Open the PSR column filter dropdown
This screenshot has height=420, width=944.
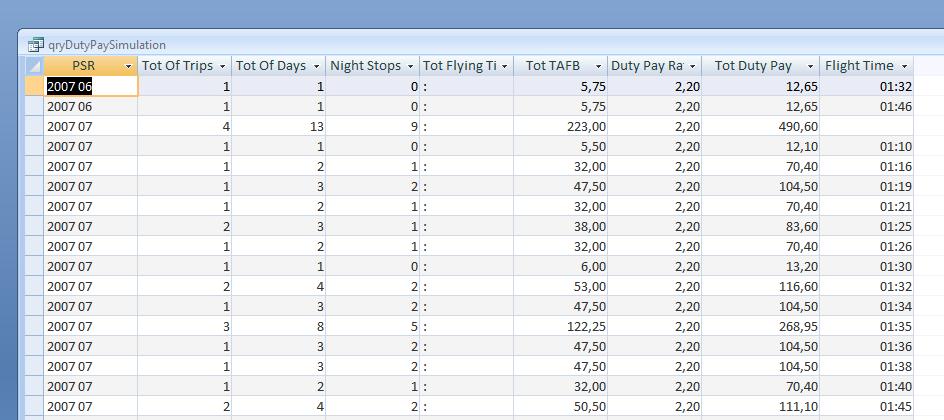[128, 66]
